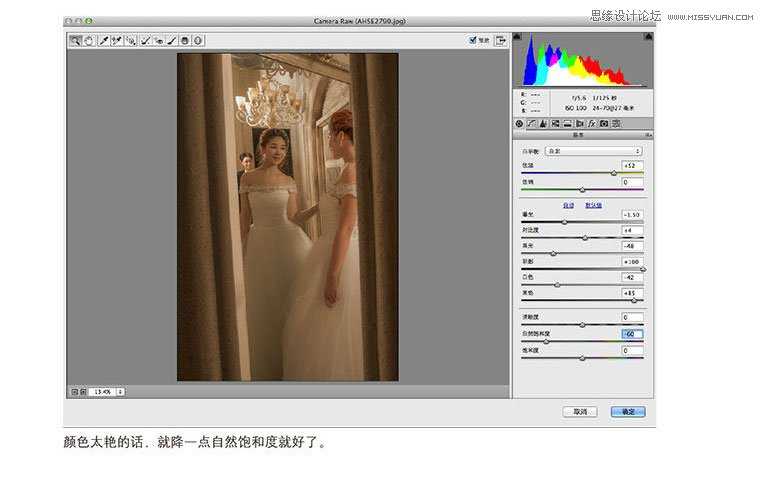Image resolution: width=764 pixels, height=480 pixels.
Task: Open the Tone Curve panel tab
Action: (531, 124)
